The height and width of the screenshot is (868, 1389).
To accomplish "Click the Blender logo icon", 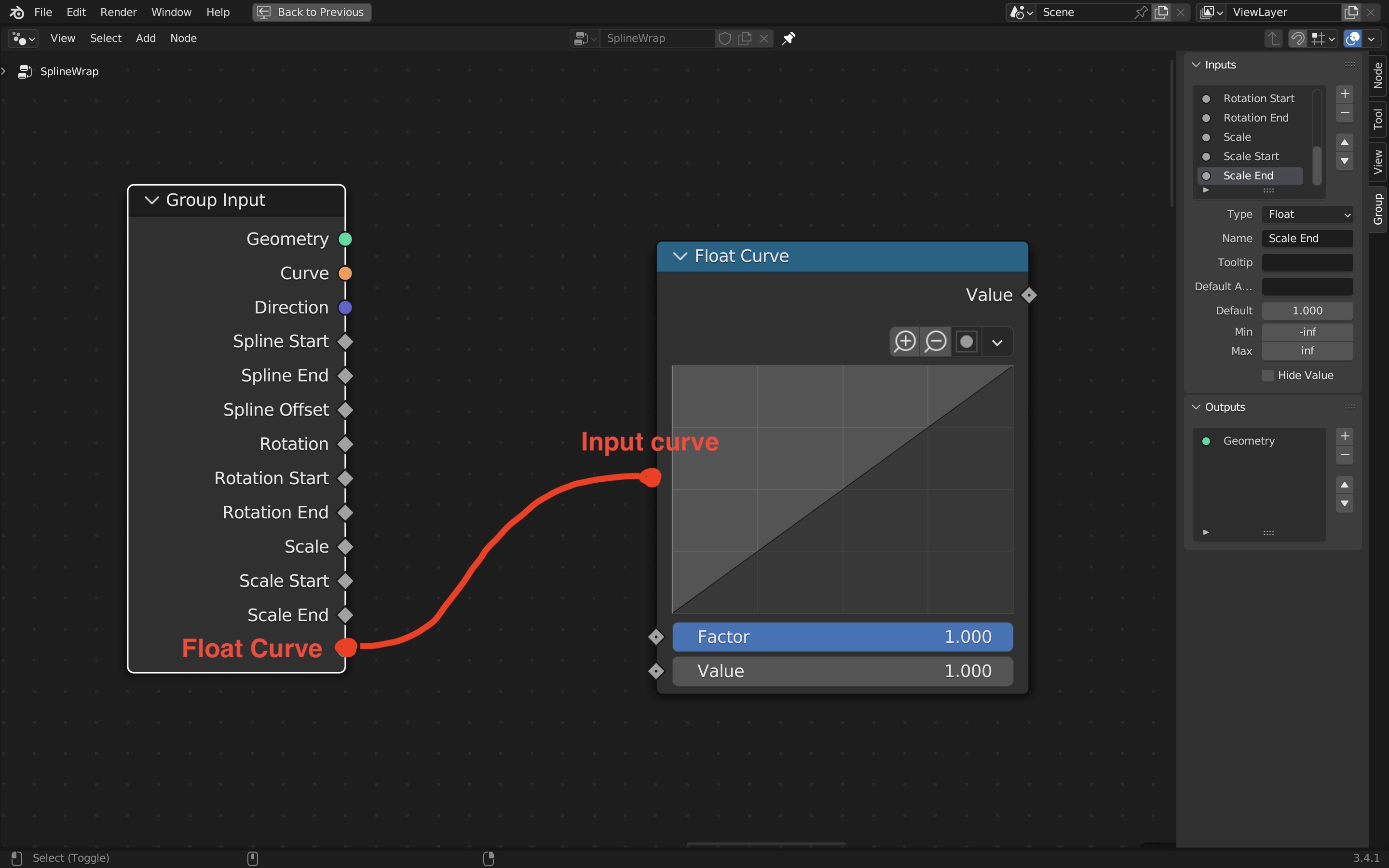I will [17, 12].
